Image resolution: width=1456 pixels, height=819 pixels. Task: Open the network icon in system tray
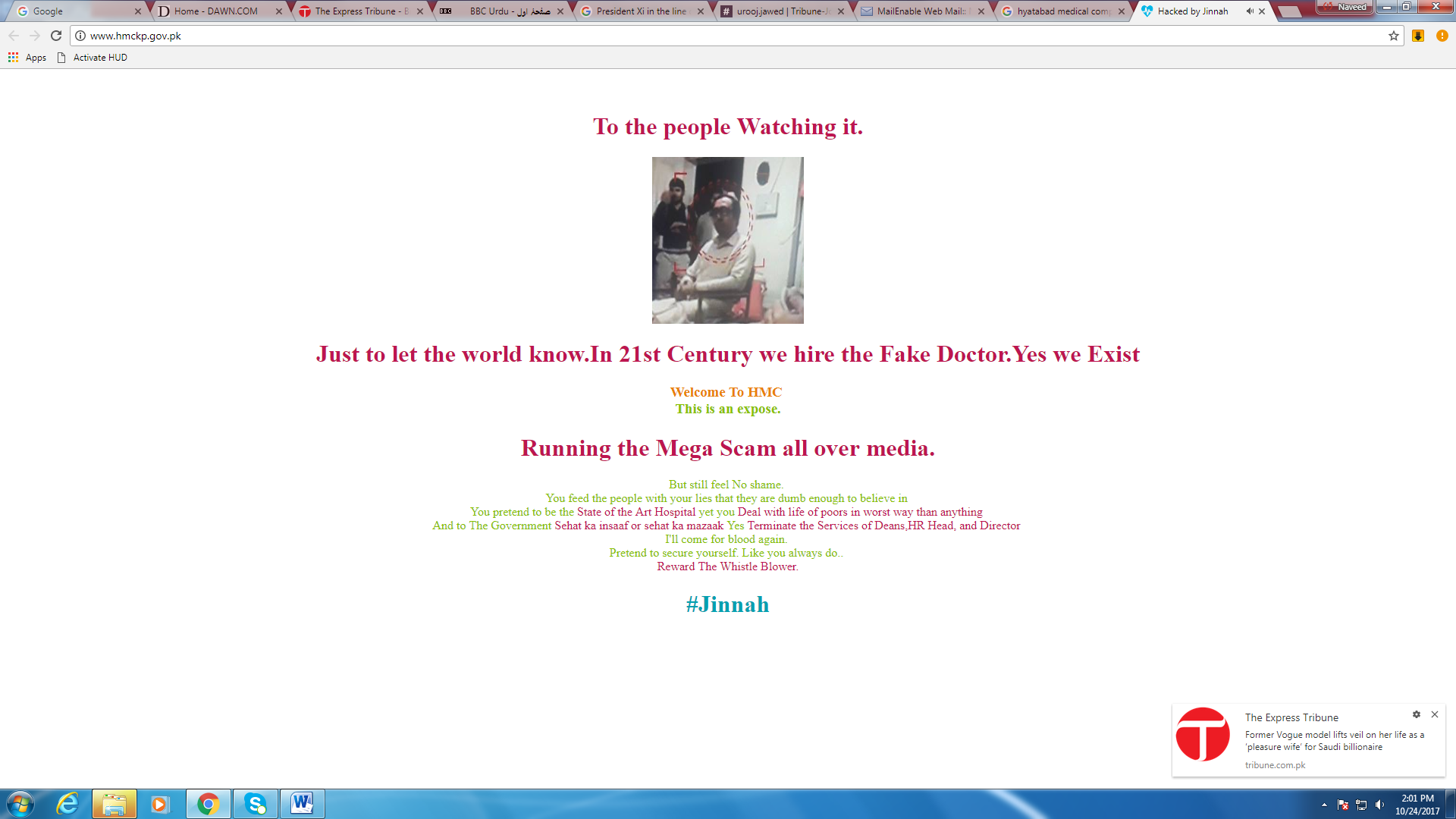click(x=1361, y=805)
